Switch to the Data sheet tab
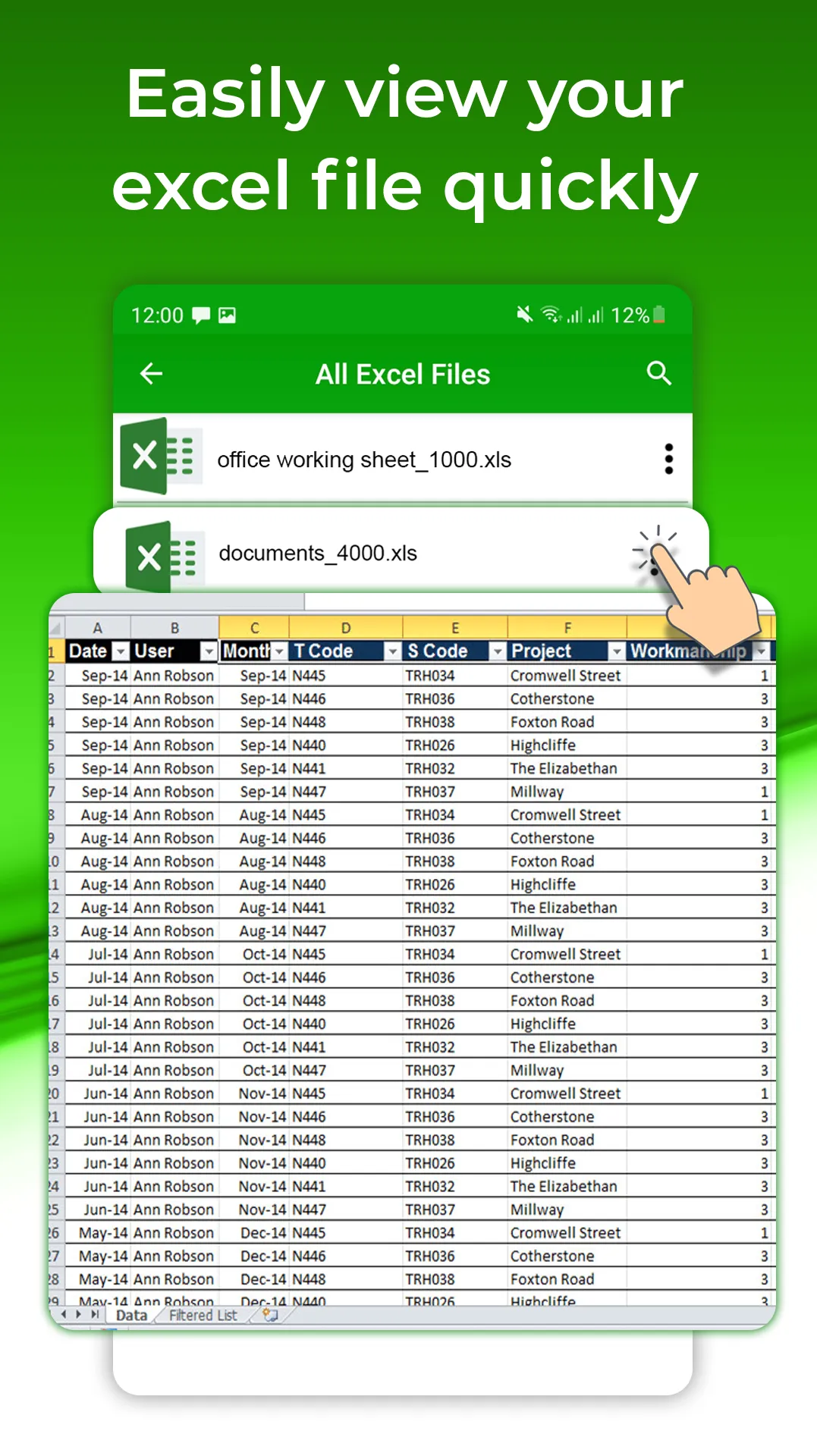This screenshot has width=817, height=1456. [x=131, y=1316]
